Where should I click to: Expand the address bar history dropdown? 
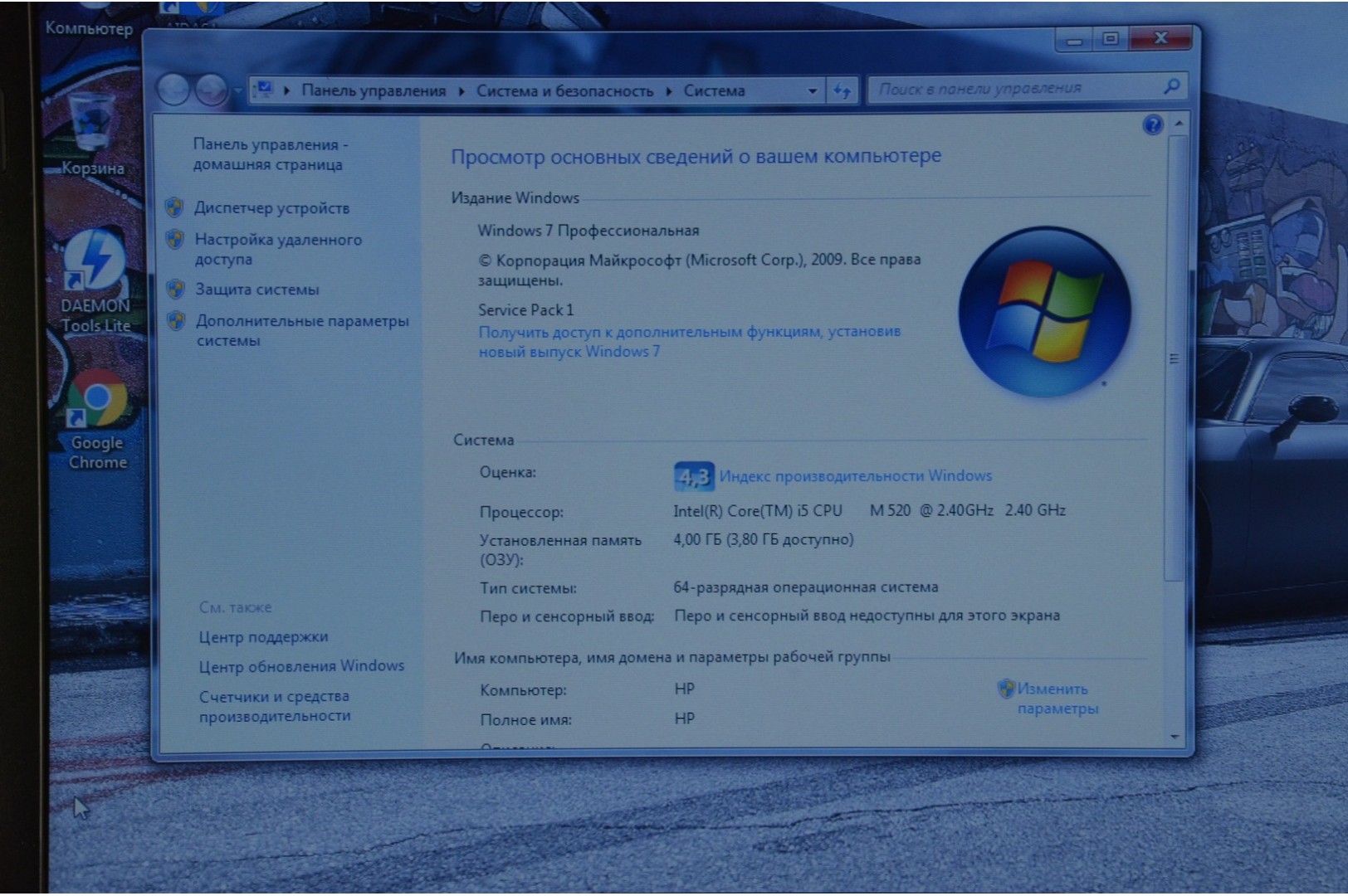pos(812,91)
